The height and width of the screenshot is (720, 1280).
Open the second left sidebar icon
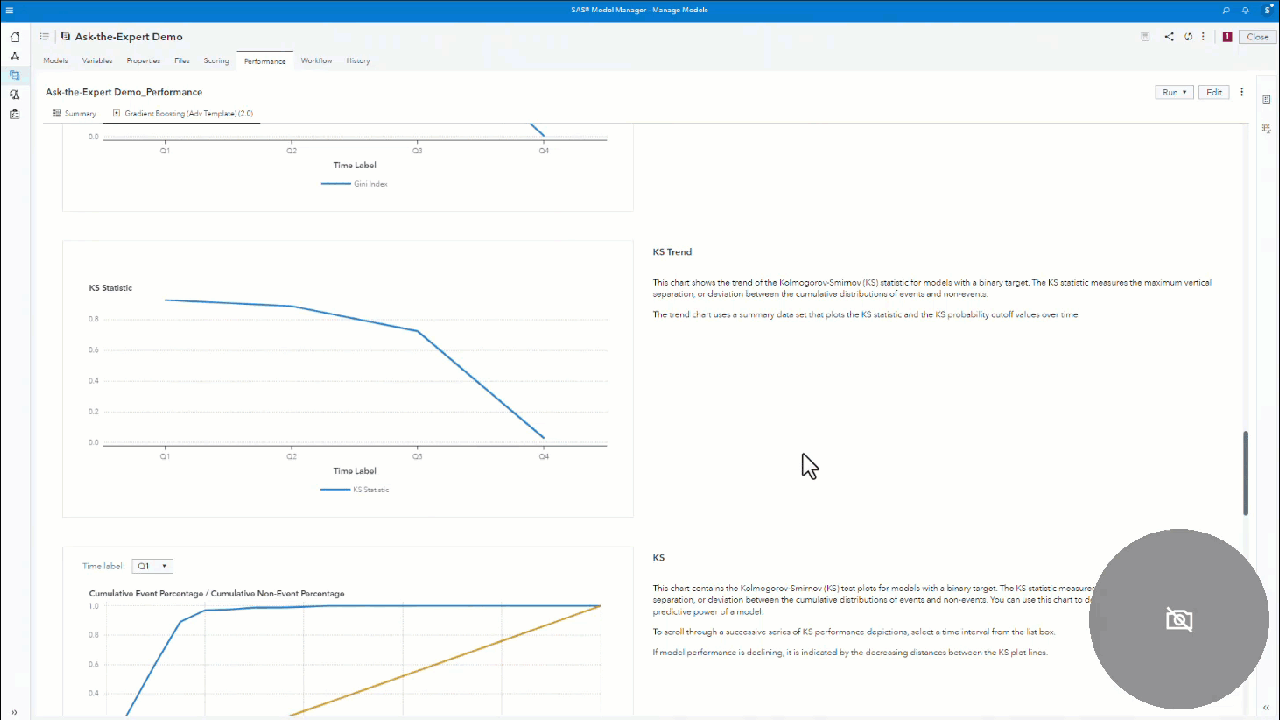15,55
